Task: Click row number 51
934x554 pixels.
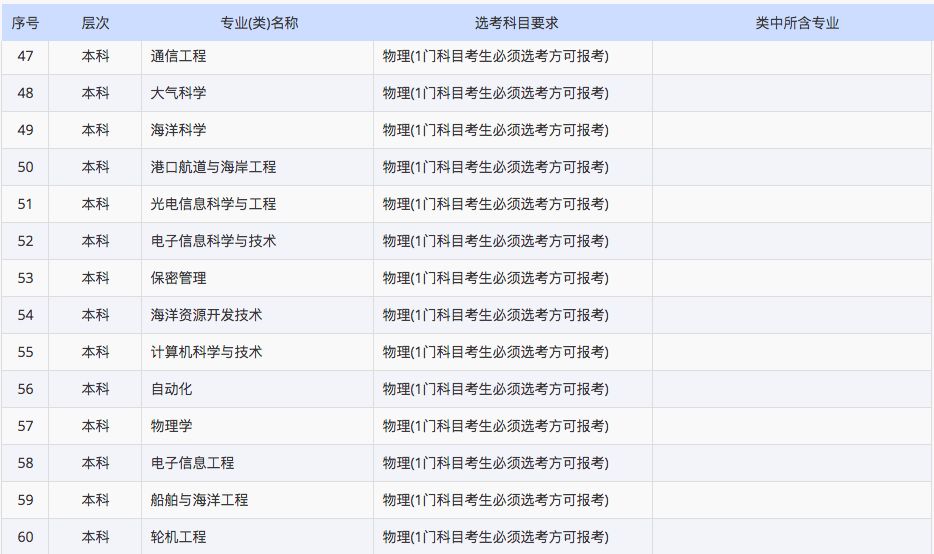Action: pyautogui.click(x=25, y=204)
